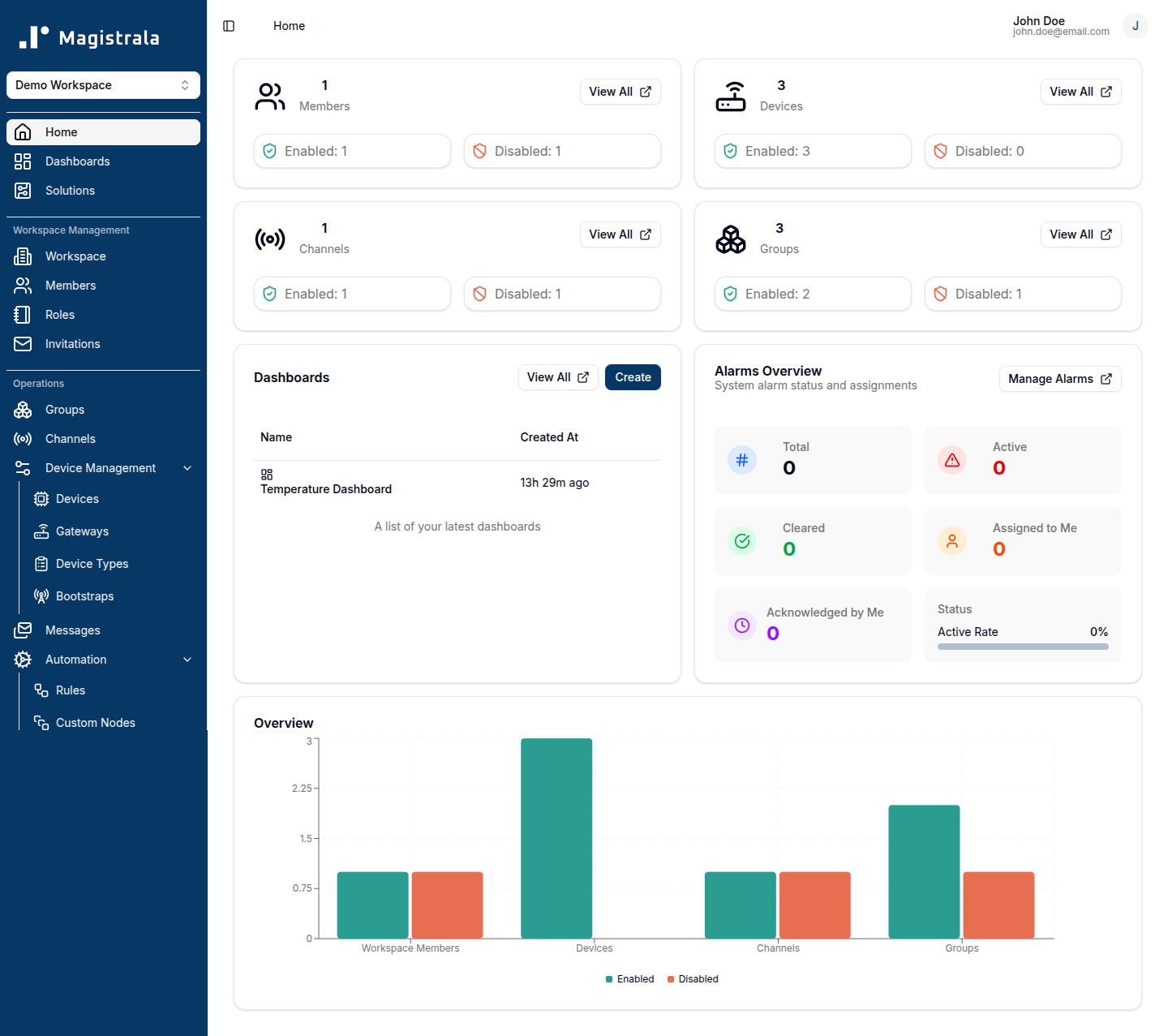Click the Active alarms warning triangle icon
This screenshot has width=1168, height=1036.
(x=952, y=460)
